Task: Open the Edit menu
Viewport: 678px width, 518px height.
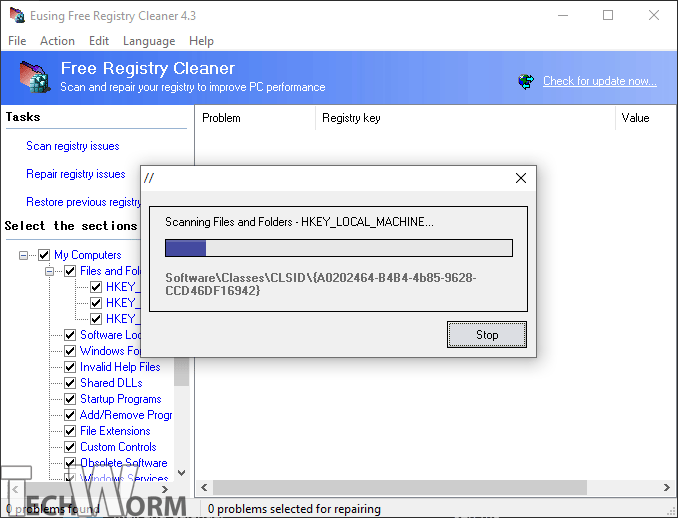Action: [99, 41]
